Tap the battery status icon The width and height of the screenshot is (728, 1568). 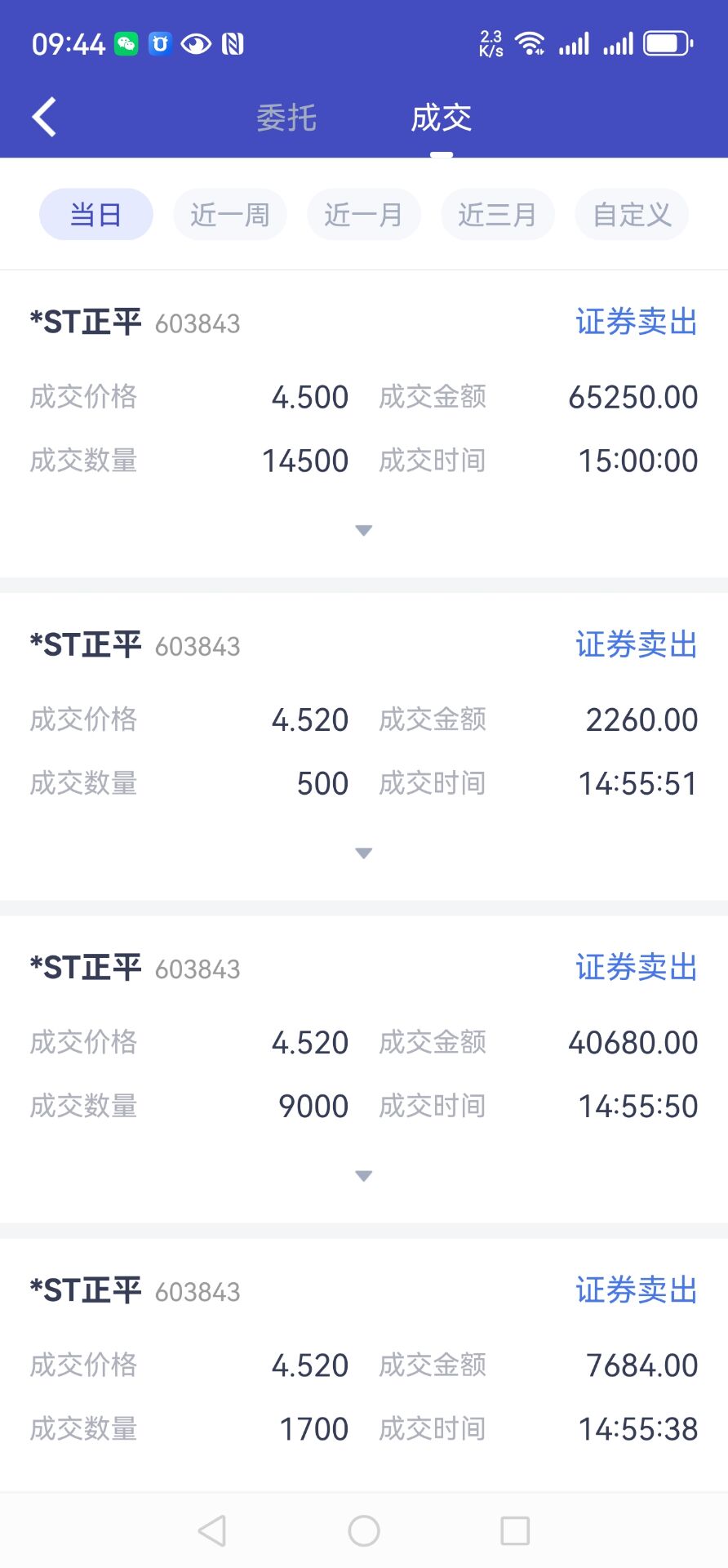tap(668, 43)
